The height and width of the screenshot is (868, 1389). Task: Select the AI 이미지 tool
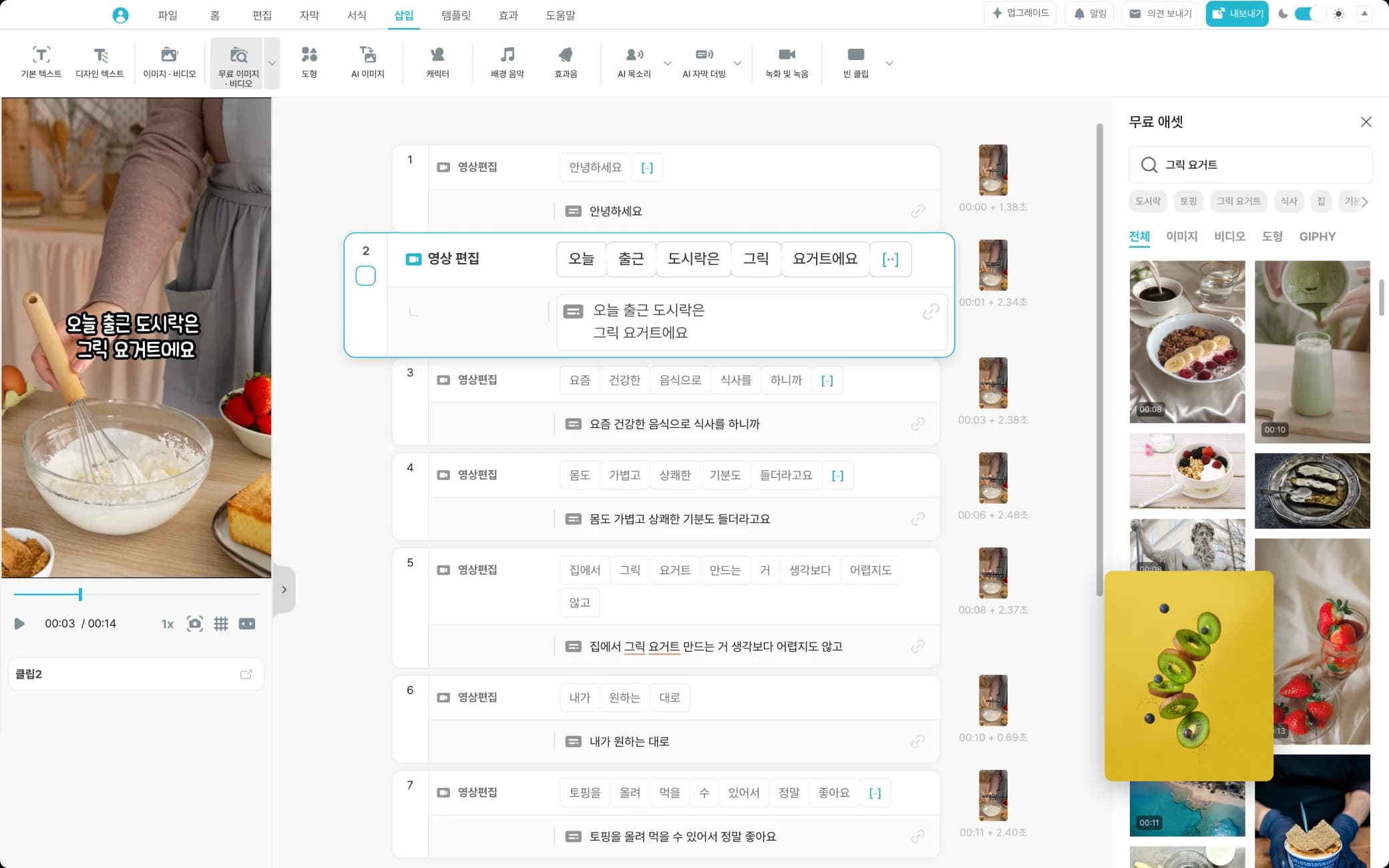(368, 61)
